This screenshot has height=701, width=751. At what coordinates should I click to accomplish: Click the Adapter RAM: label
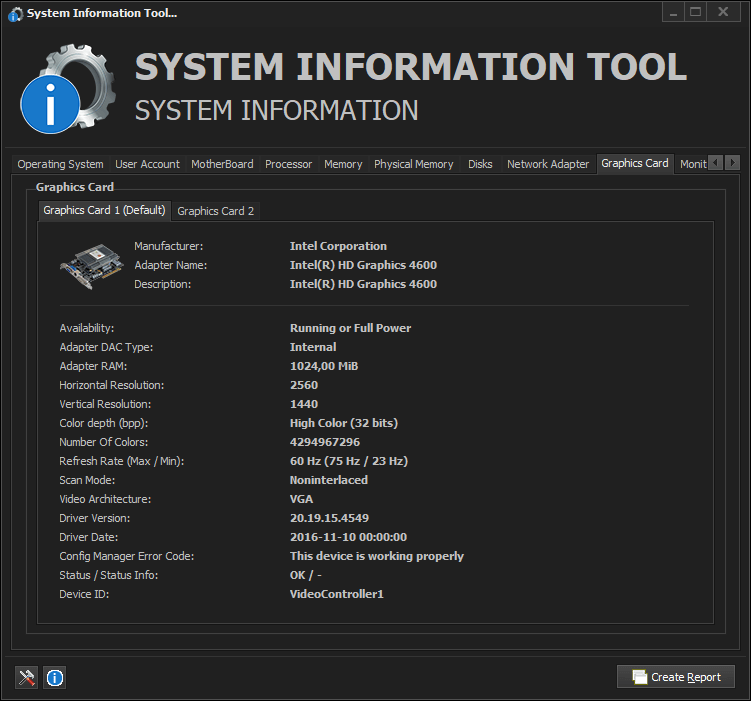[x=93, y=366]
